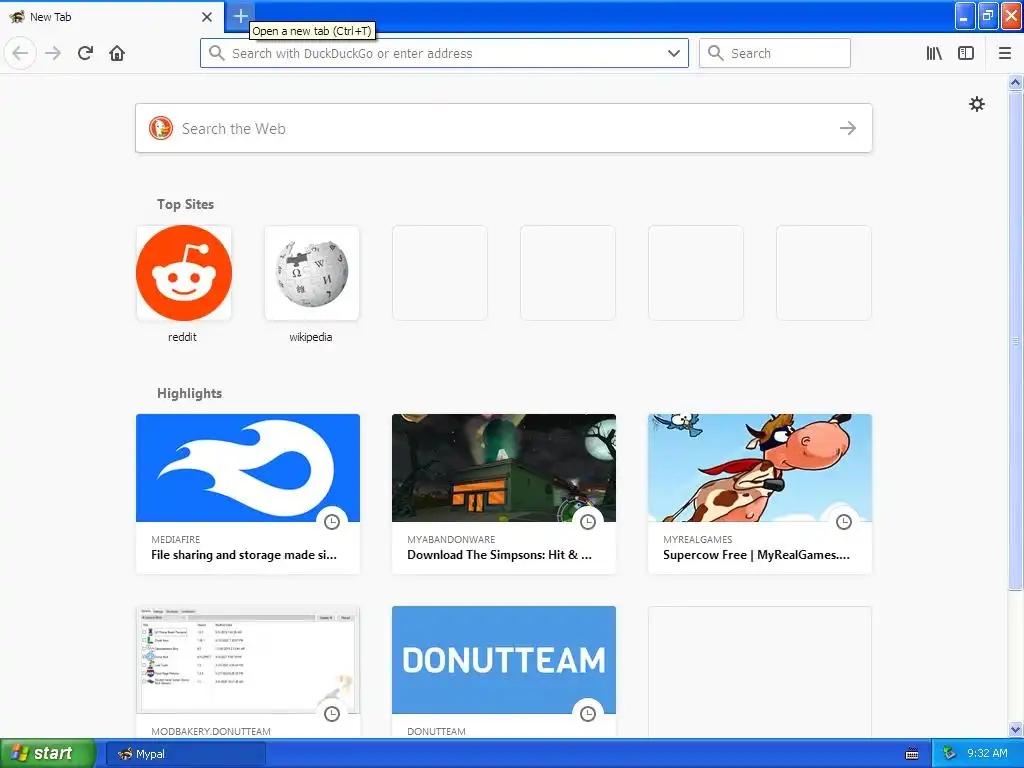Open File sharing and storage link

pyautogui.click(x=244, y=554)
